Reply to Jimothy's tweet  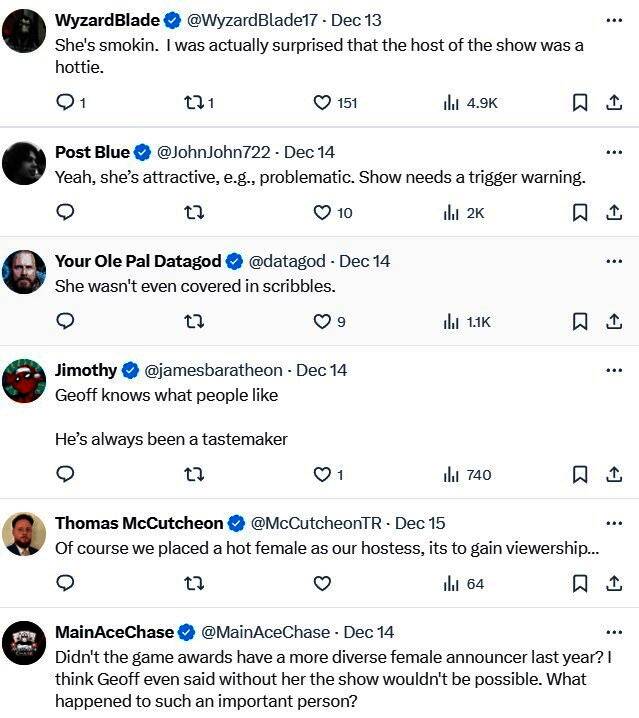pos(65,474)
